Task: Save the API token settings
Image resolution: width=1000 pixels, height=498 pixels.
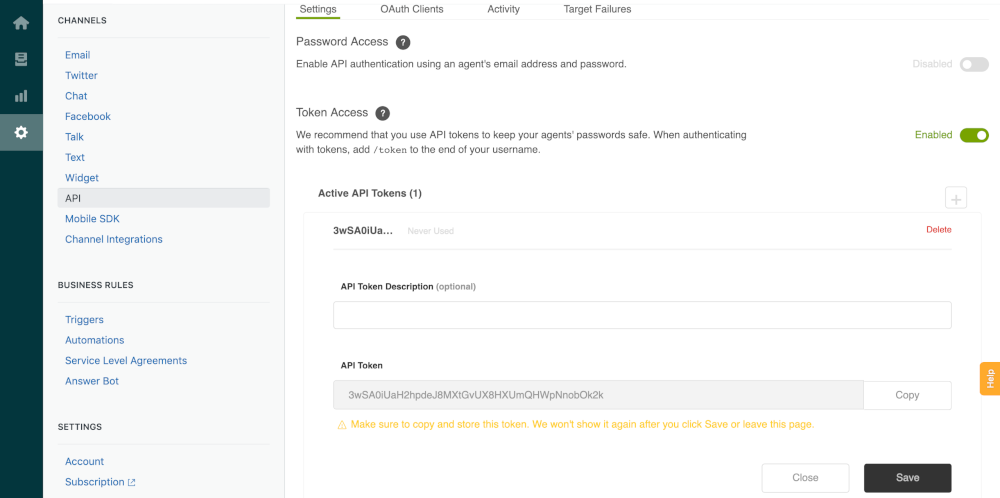Action: 907,478
